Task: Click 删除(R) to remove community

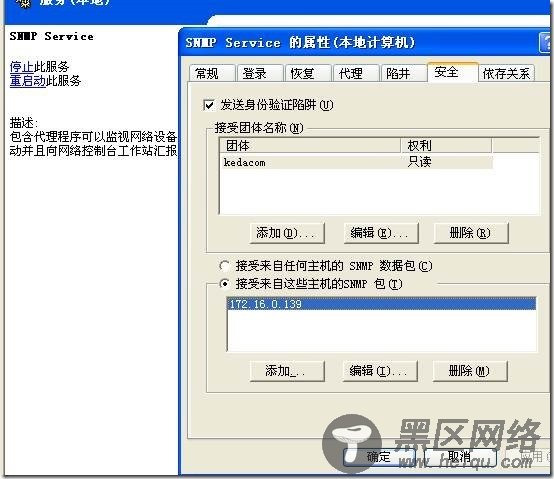Action: pos(471,233)
